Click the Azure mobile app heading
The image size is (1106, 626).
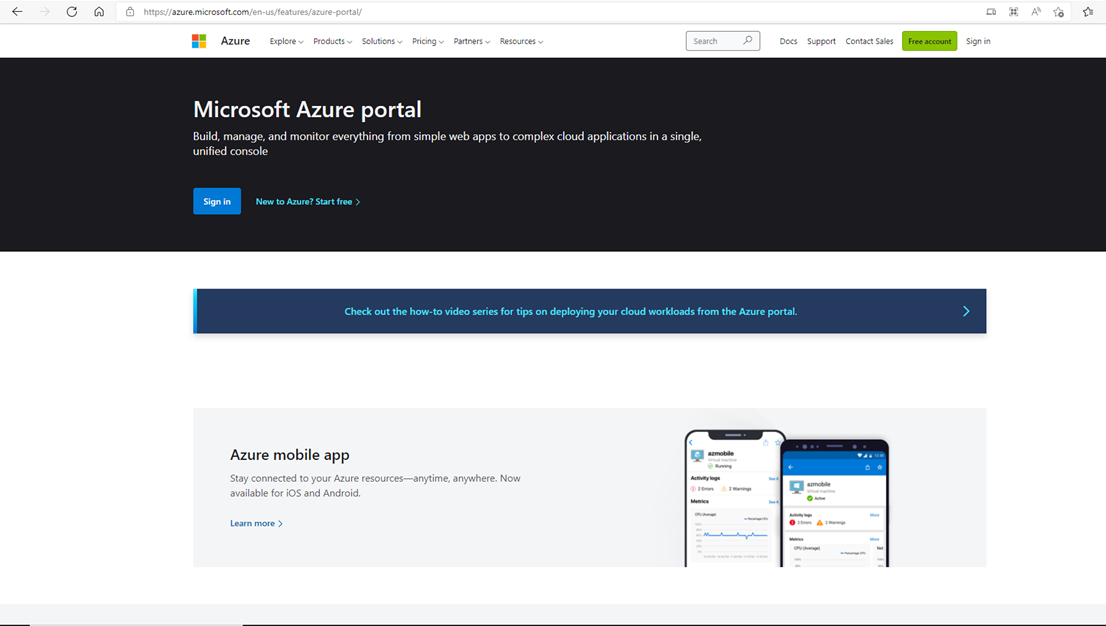coord(290,455)
